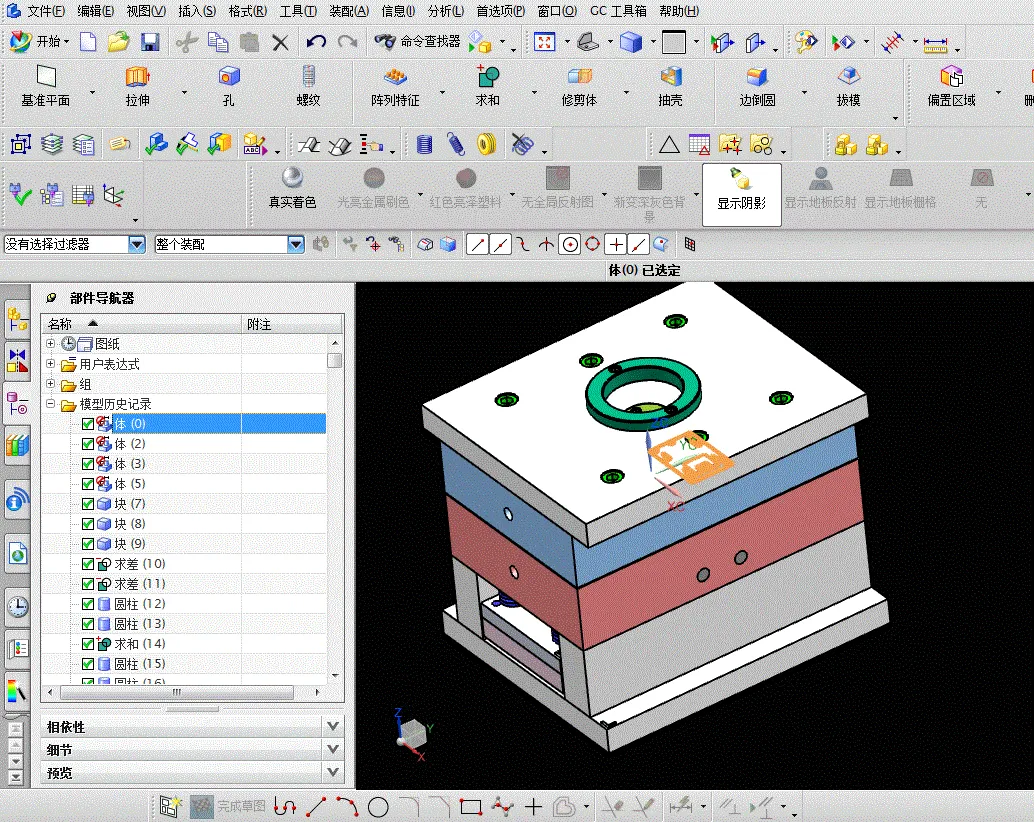Expand the 用户表达式 tree node
Viewport: 1034px width, 822px height.
click(x=50, y=363)
